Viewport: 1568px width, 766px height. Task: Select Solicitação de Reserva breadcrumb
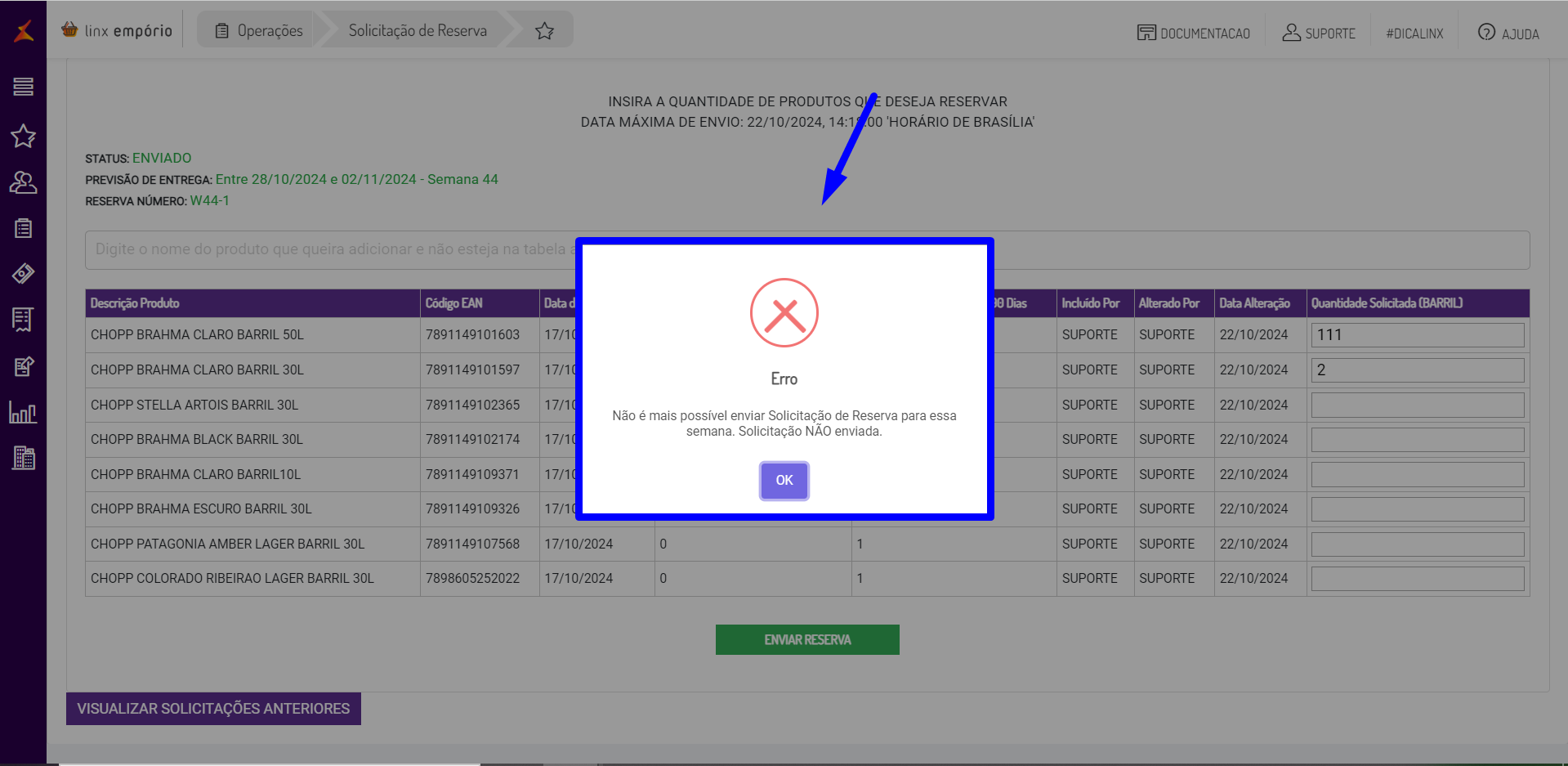pos(418,30)
